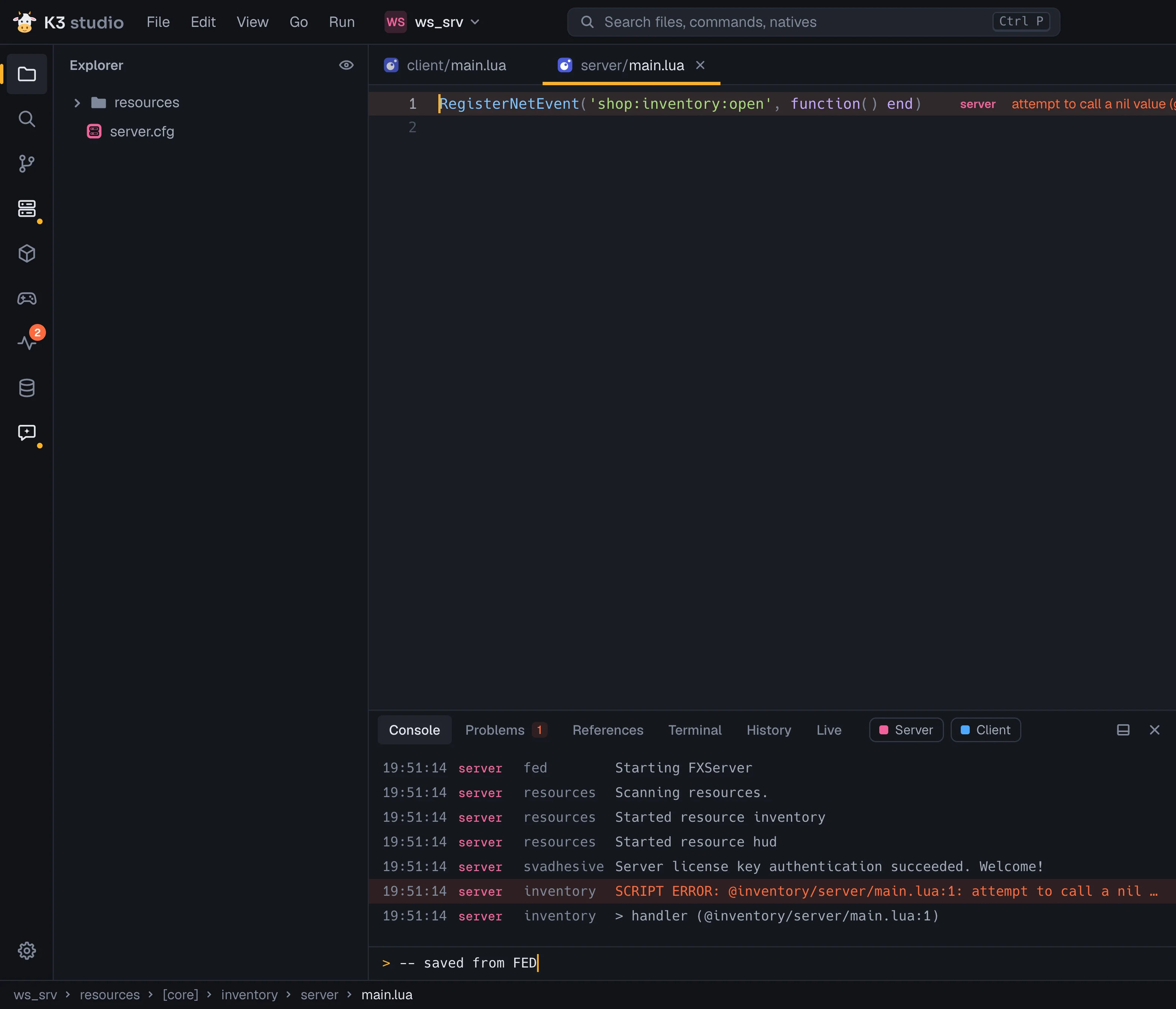
Task: Open the ws_srv workspace dropdown
Action: tap(433, 22)
